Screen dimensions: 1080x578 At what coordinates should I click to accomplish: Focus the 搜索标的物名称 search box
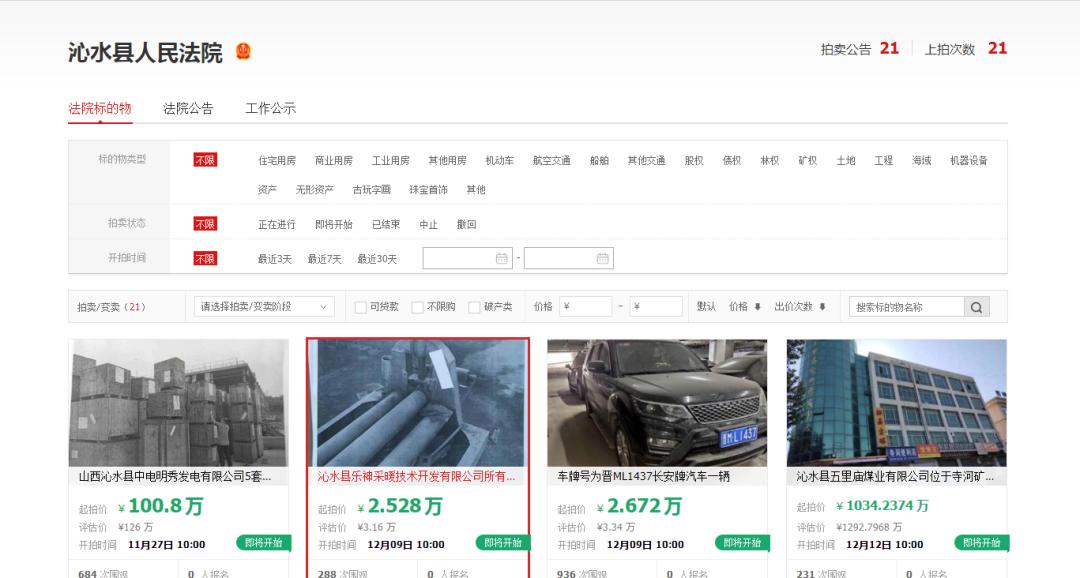[x=906, y=307]
